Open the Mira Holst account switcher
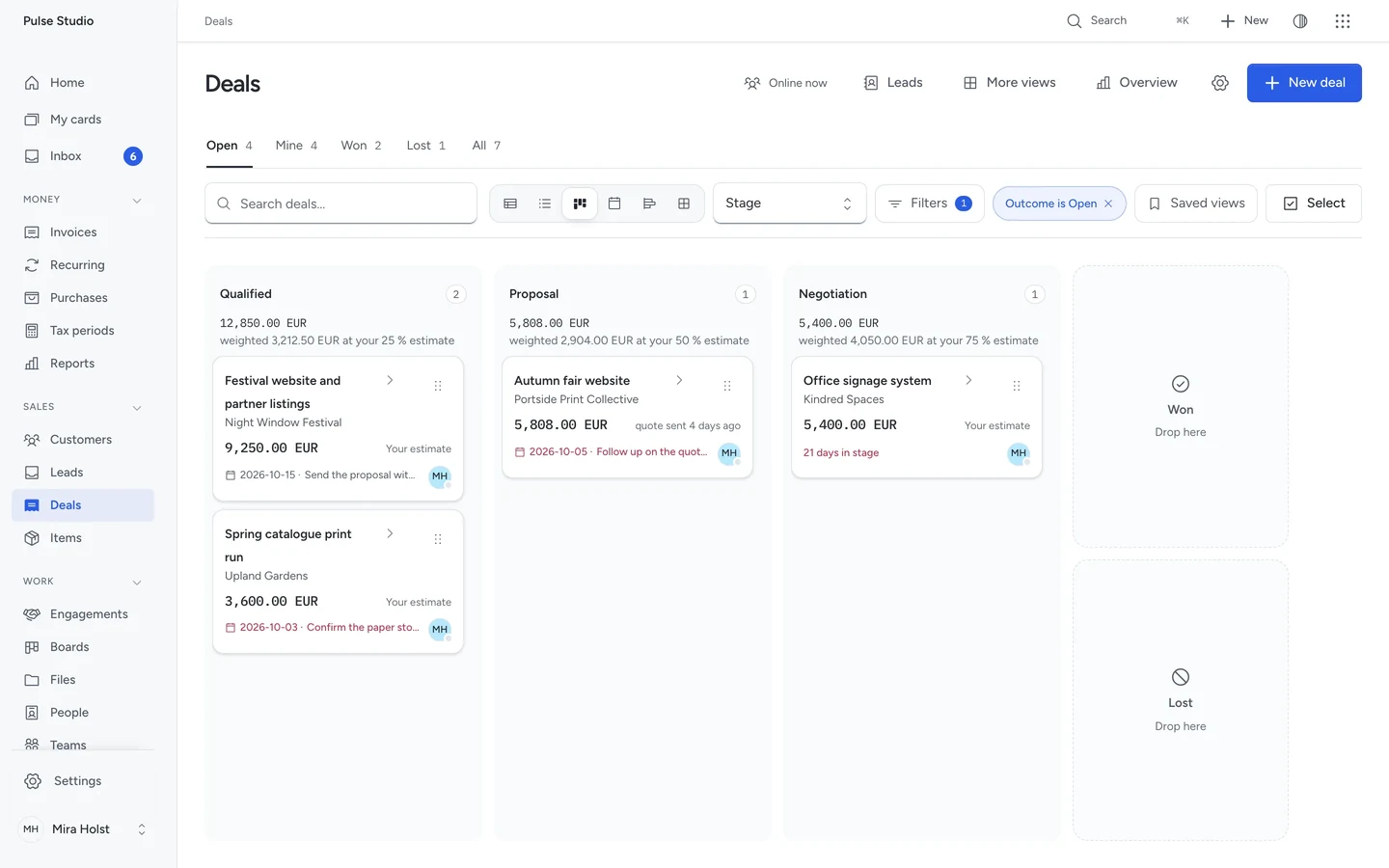This screenshot has height=868, width=1389. [x=83, y=829]
